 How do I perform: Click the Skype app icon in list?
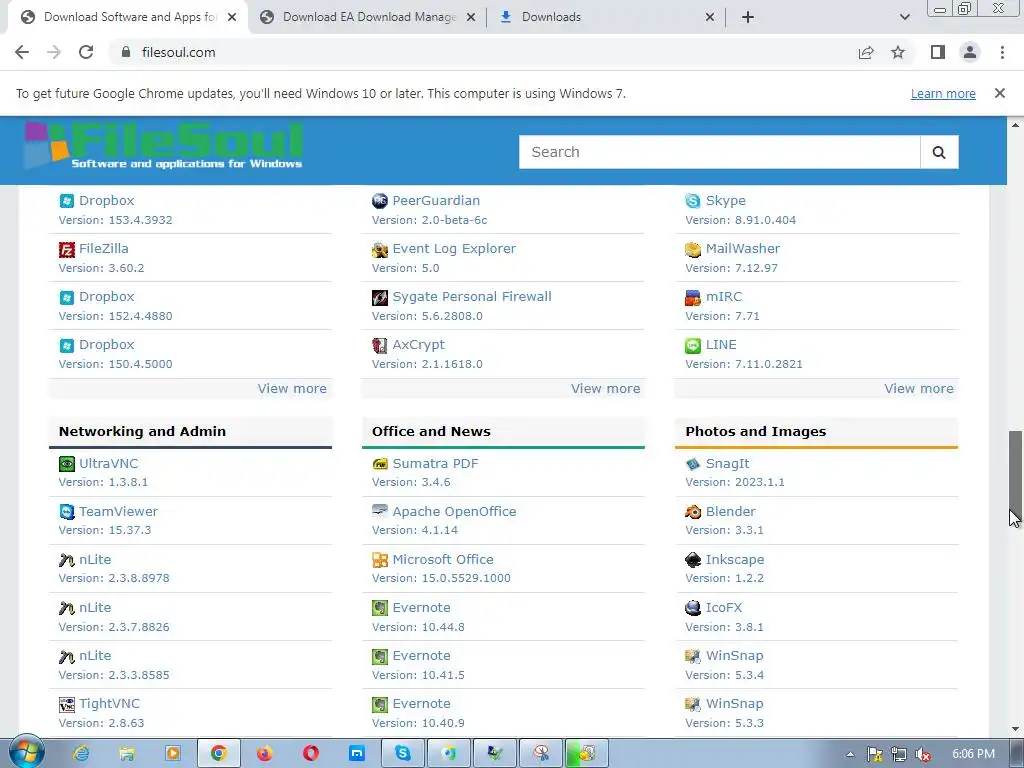pos(693,201)
